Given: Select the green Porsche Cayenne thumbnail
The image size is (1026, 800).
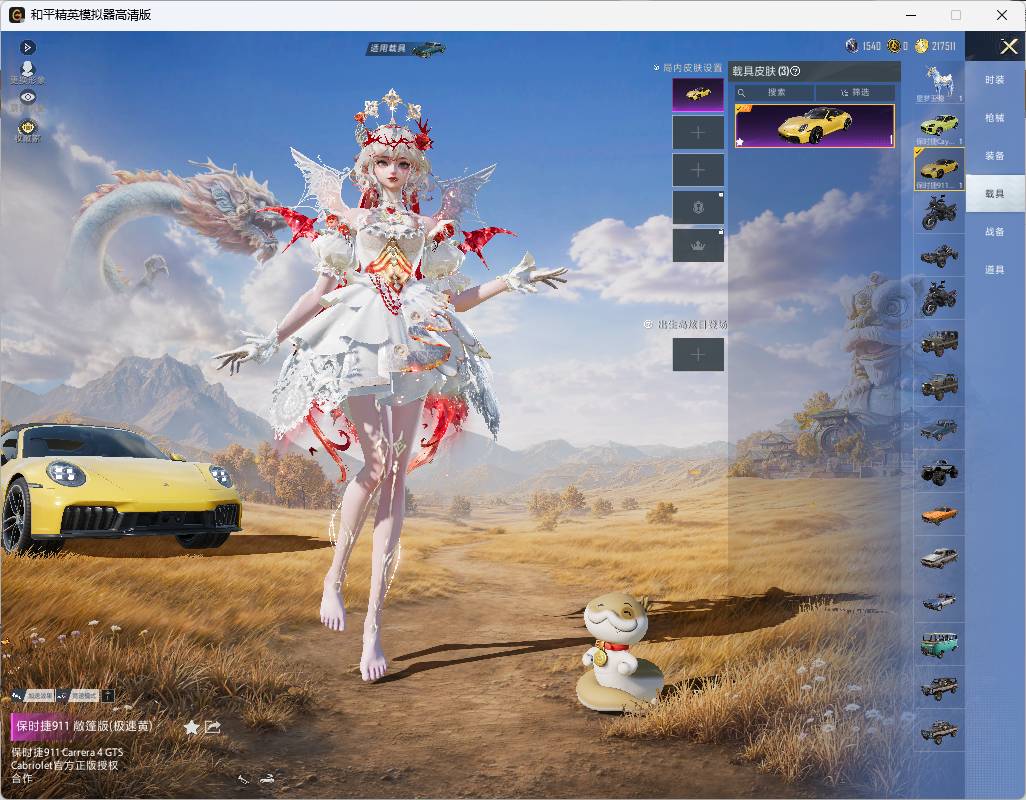Looking at the screenshot, I should pos(939,126).
